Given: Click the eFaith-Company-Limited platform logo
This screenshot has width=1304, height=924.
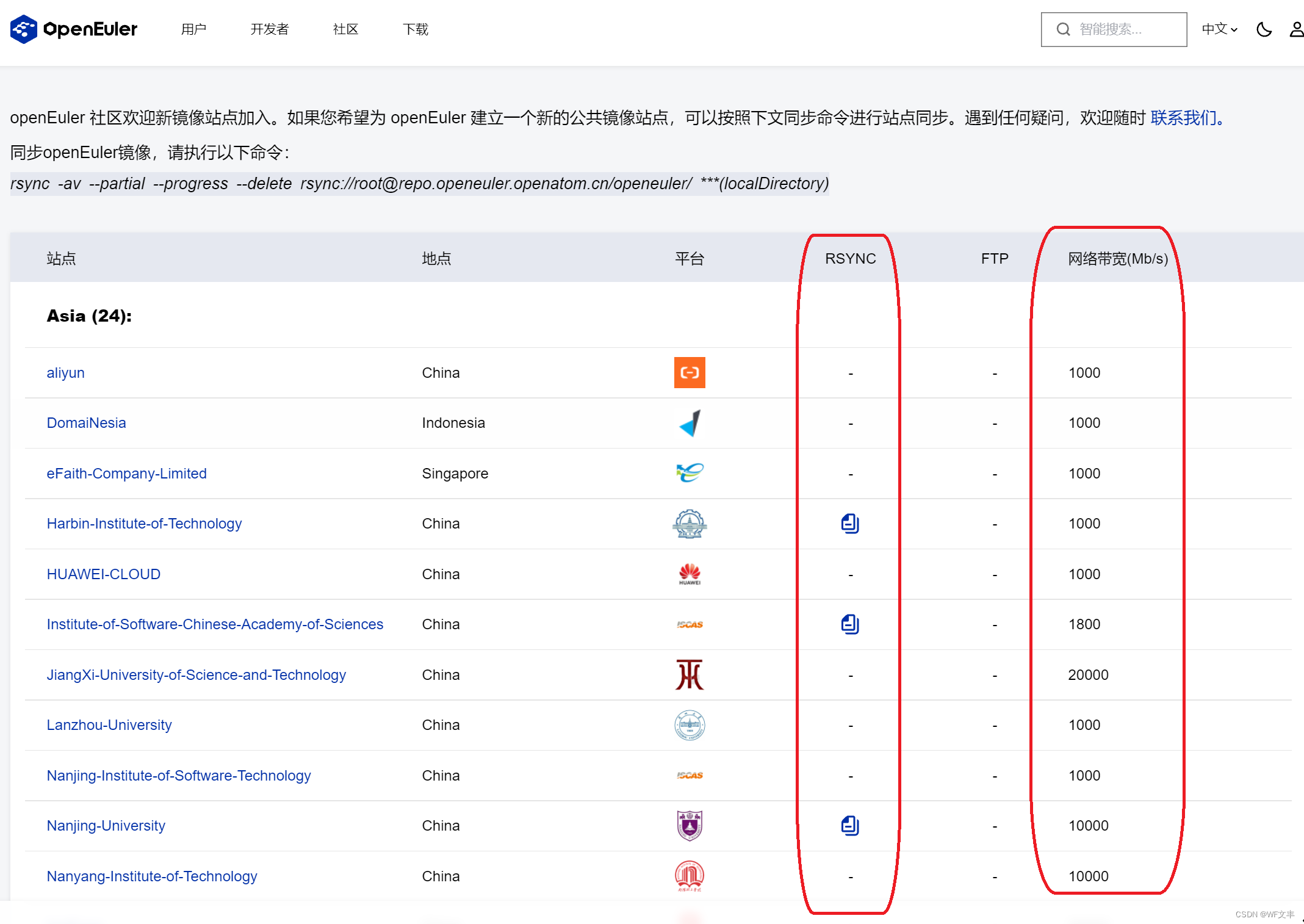Looking at the screenshot, I should [690, 473].
